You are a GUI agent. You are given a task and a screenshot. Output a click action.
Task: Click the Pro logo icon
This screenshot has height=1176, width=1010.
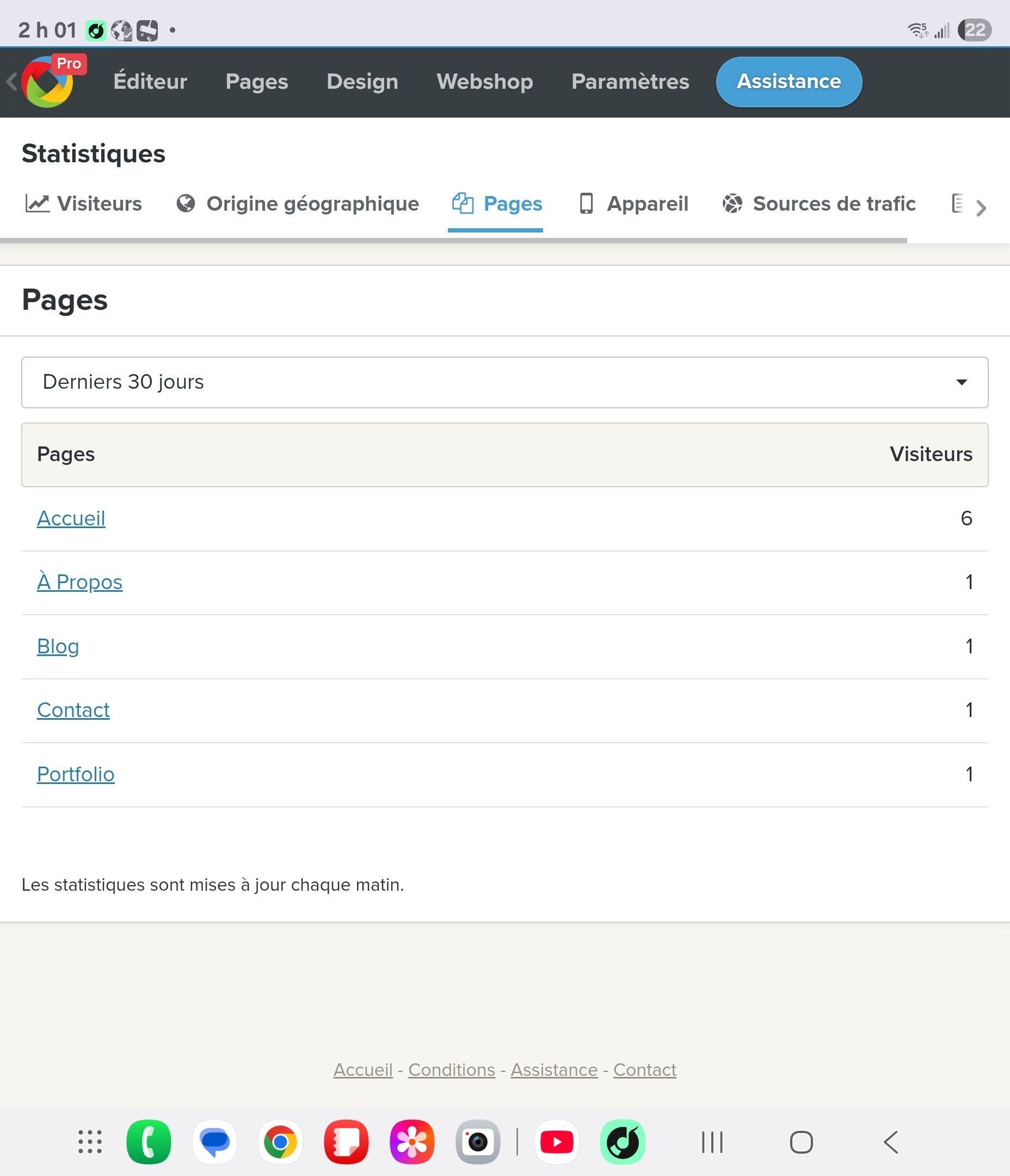(x=49, y=82)
